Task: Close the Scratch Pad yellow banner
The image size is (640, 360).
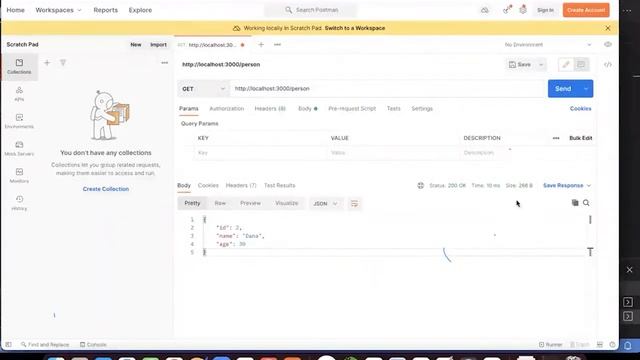Action: coord(608,28)
